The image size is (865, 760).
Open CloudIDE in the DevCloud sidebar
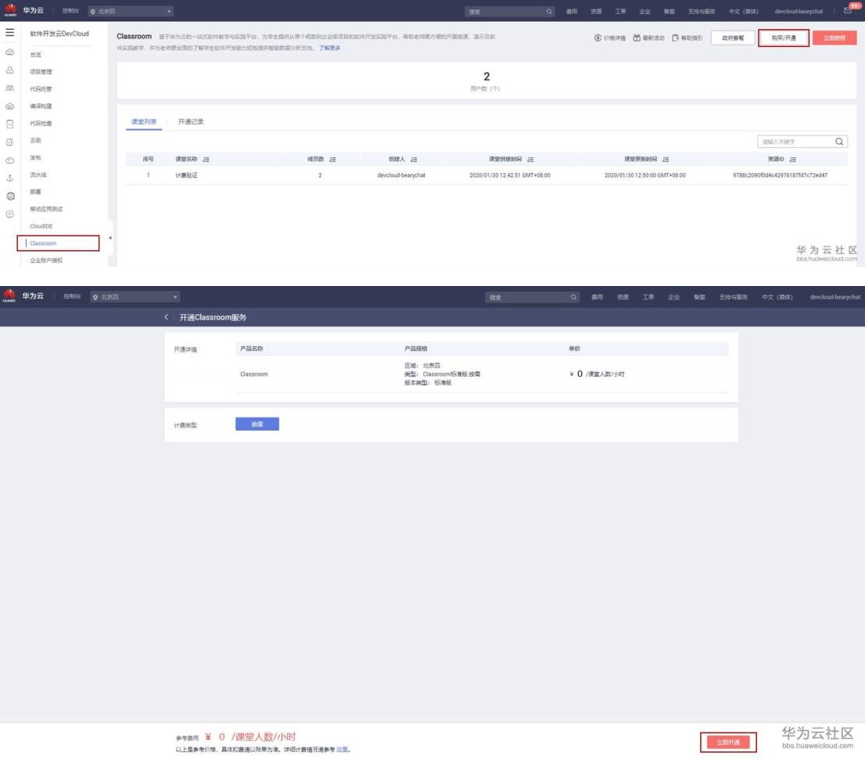coord(41,226)
